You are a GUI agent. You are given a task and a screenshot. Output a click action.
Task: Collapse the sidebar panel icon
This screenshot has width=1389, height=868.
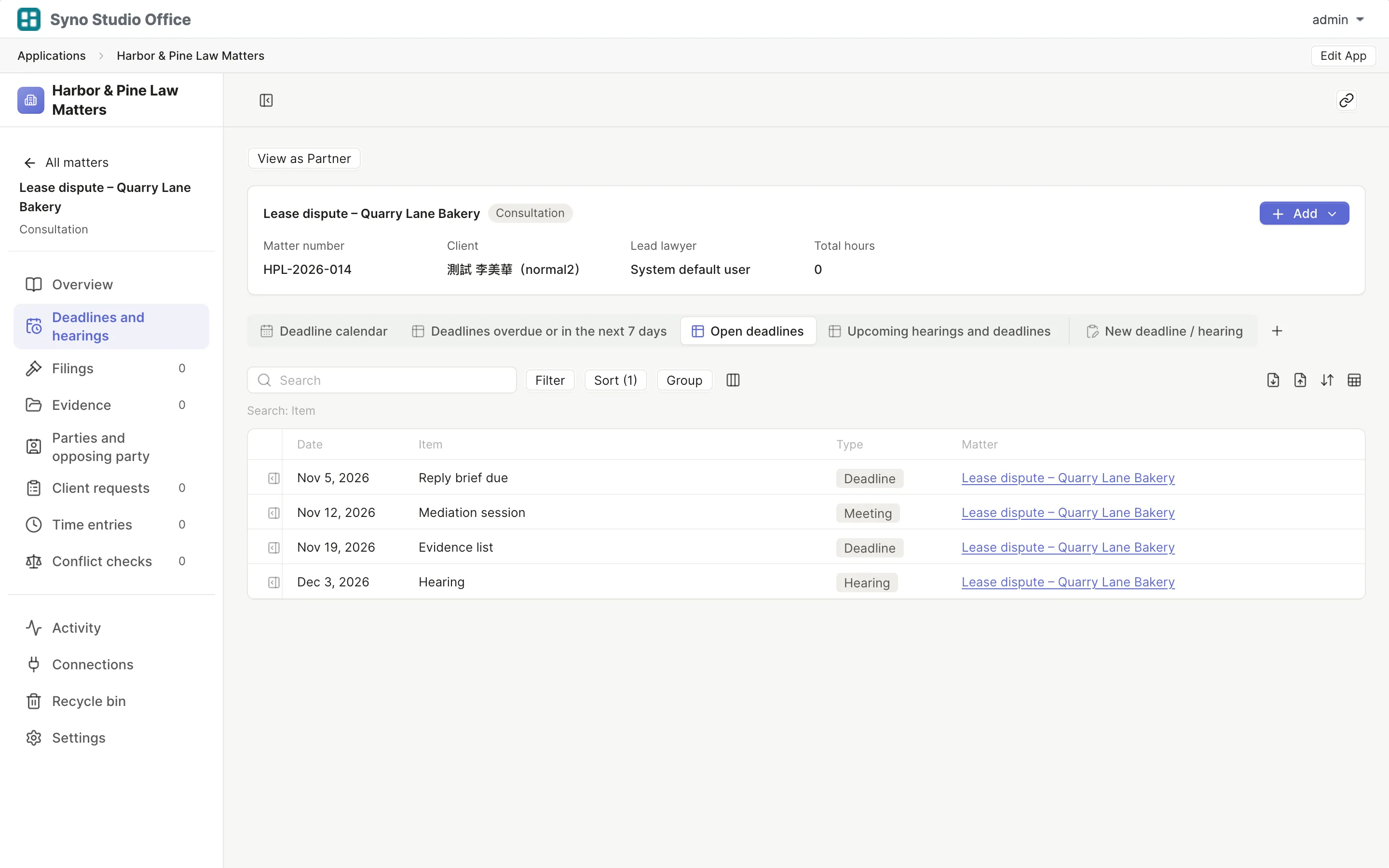pos(266,100)
